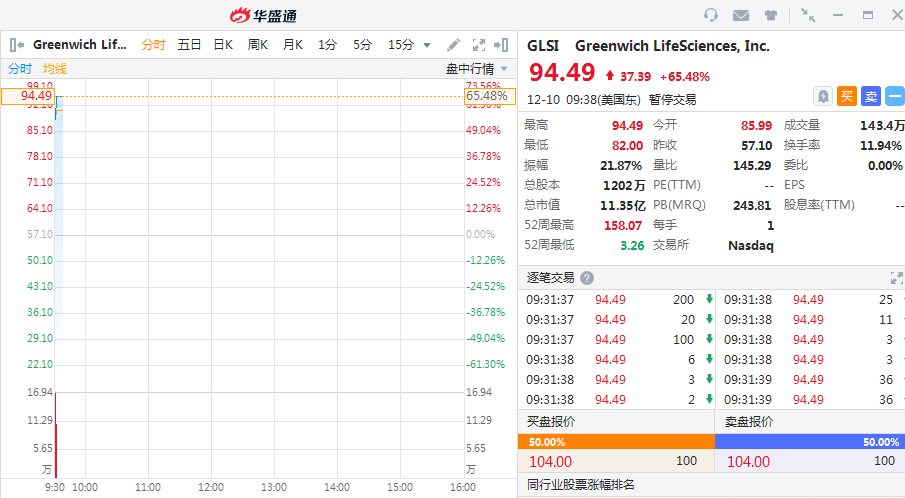Image resolution: width=905 pixels, height=498 pixels.
Task: Switch to the 日K chart tab
Action: click(223, 45)
